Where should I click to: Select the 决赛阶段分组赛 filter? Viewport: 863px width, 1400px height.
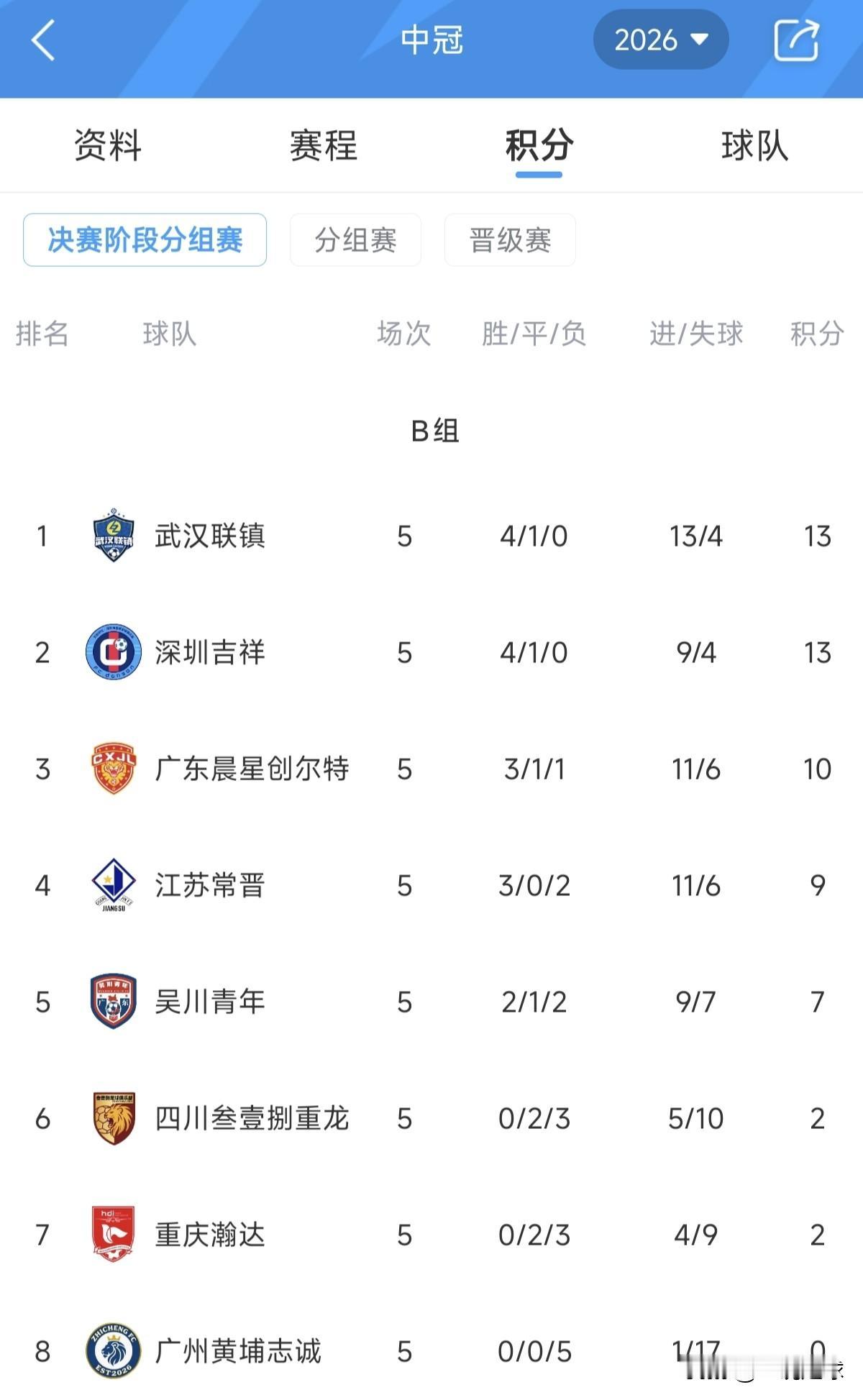point(145,240)
